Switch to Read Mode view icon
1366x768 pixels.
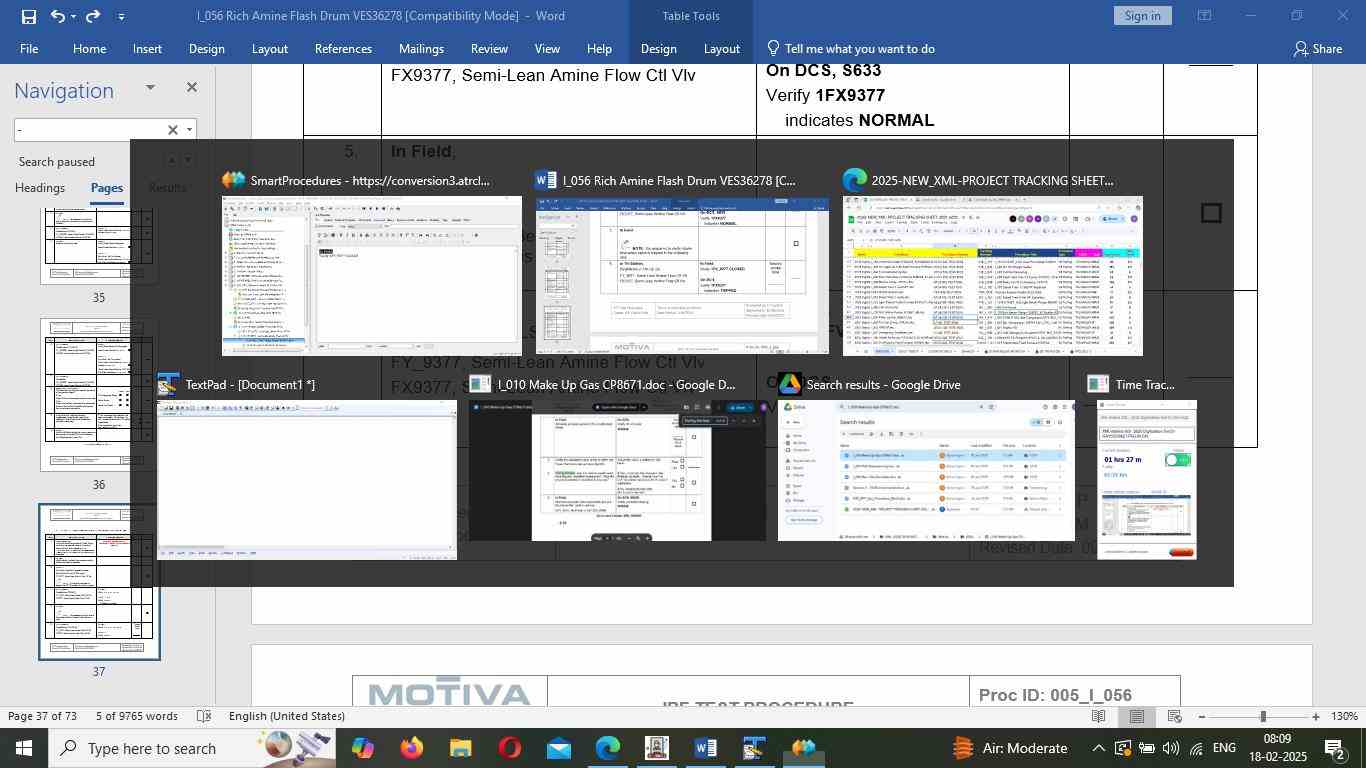point(1098,716)
